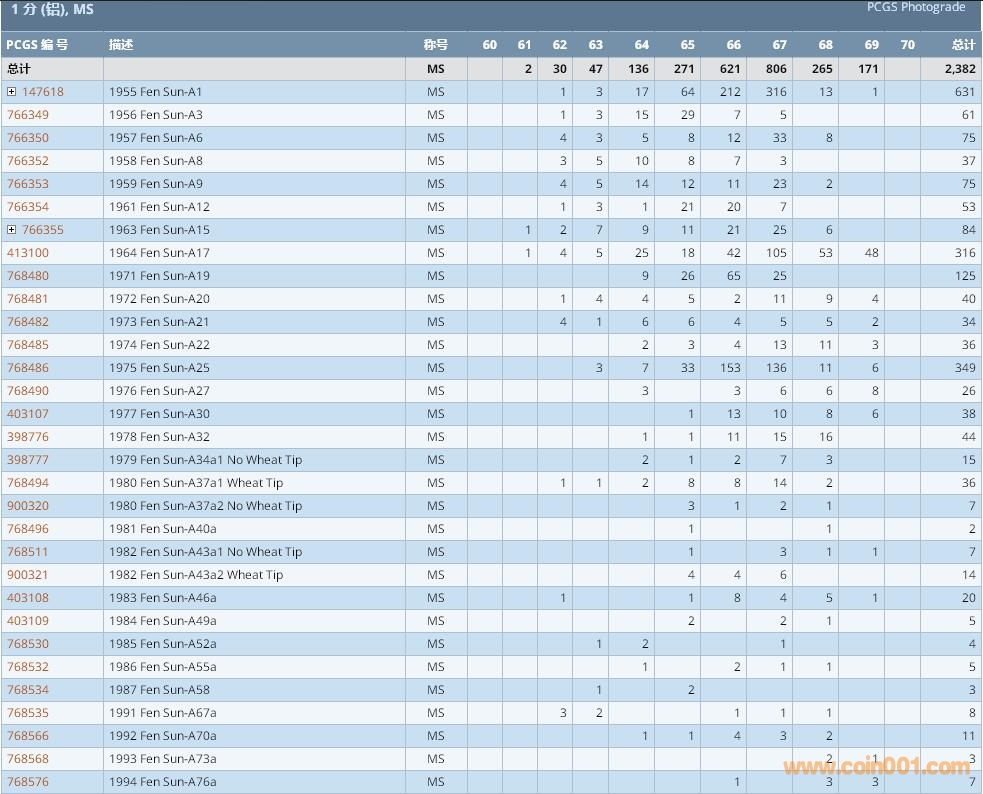Click the grade 67 column header

779,45
